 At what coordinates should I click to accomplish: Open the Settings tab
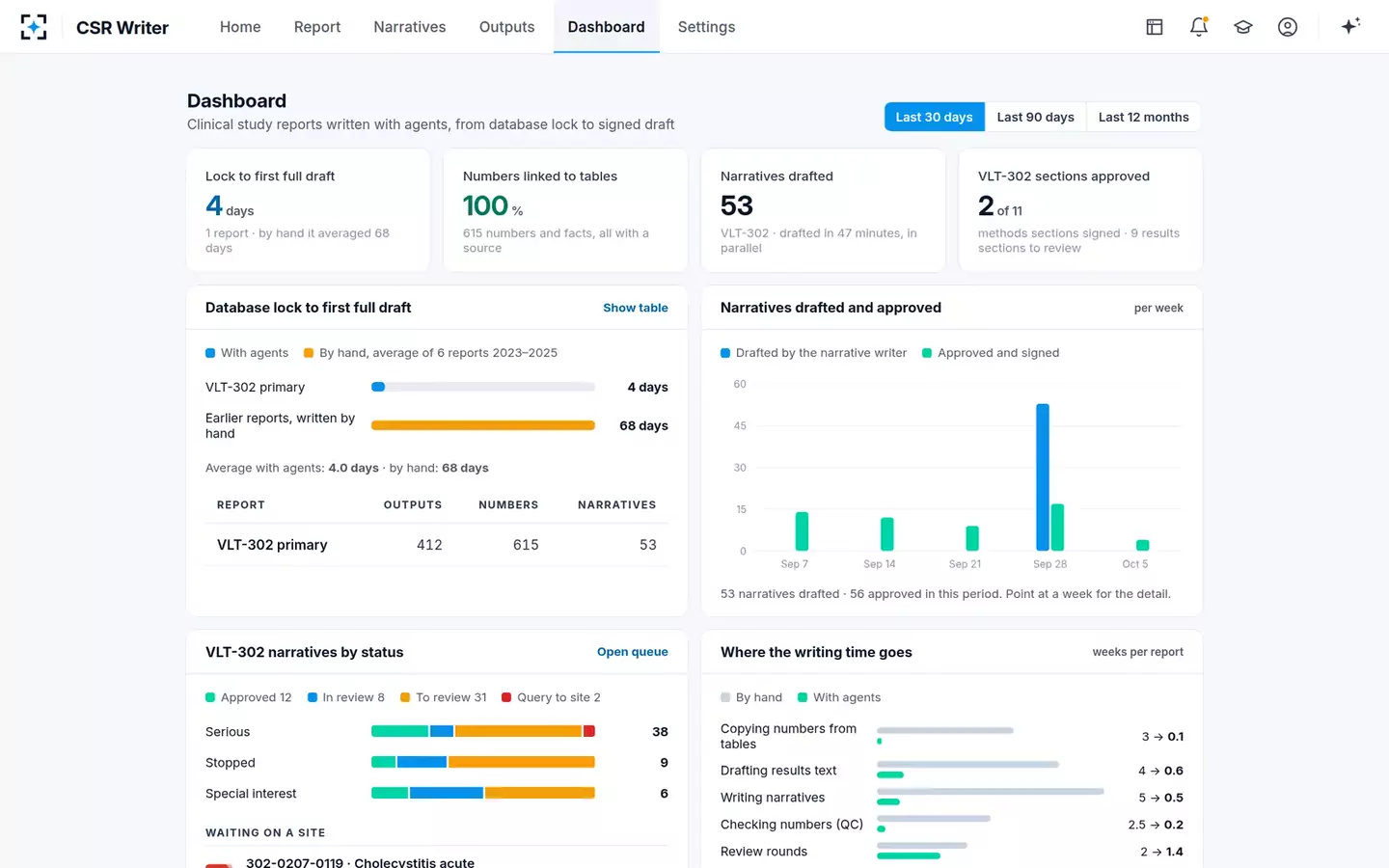pyautogui.click(x=706, y=27)
